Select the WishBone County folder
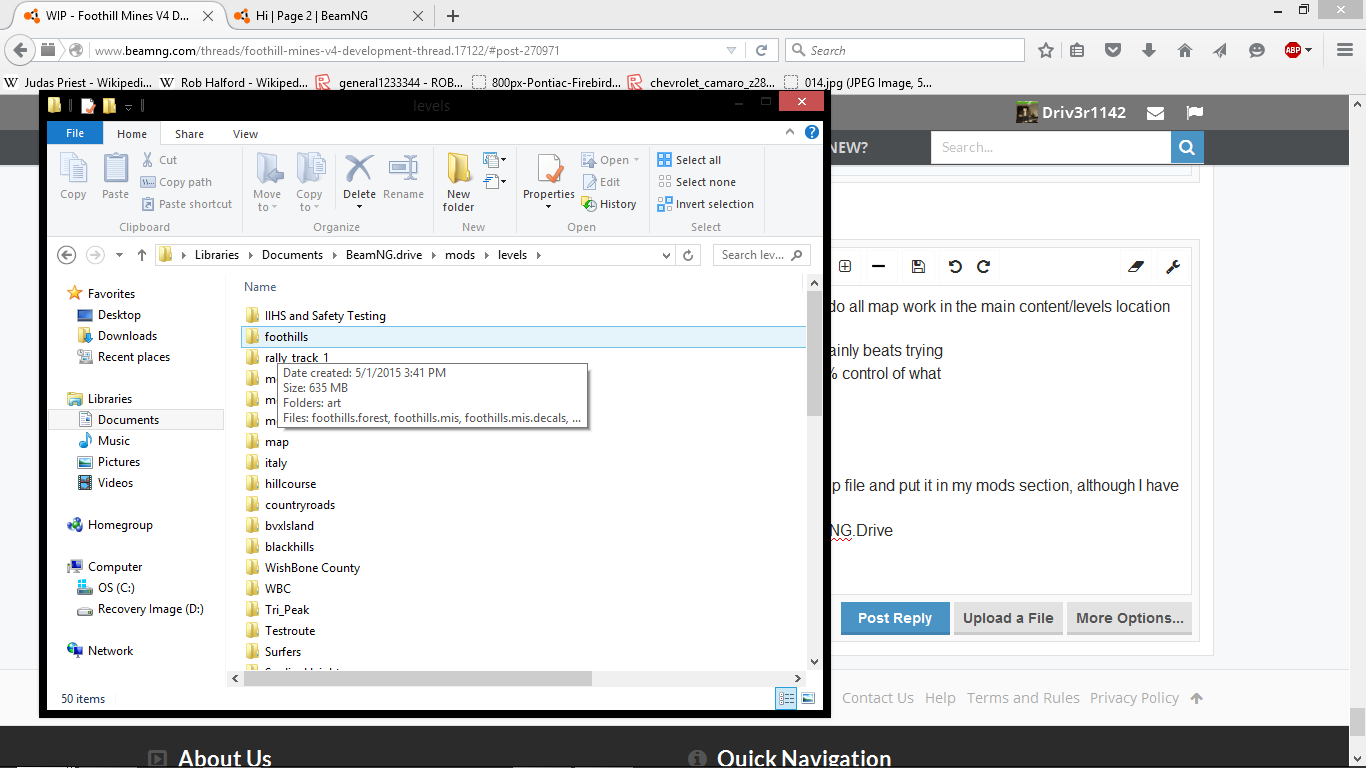1366x768 pixels. point(312,568)
